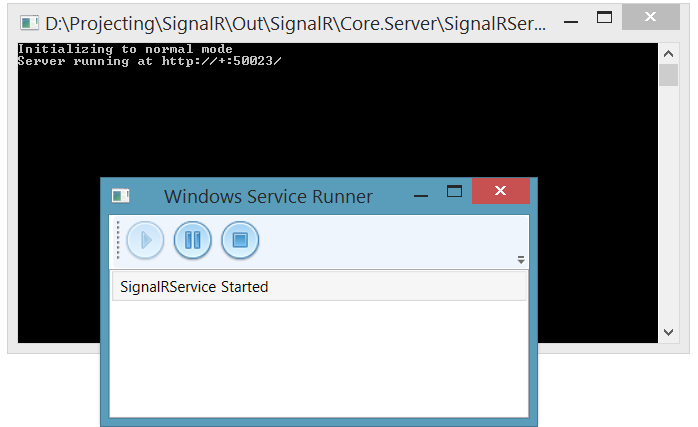The width and height of the screenshot is (698, 427).
Task: Stop the service with the stop button
Action: (240, 240)
